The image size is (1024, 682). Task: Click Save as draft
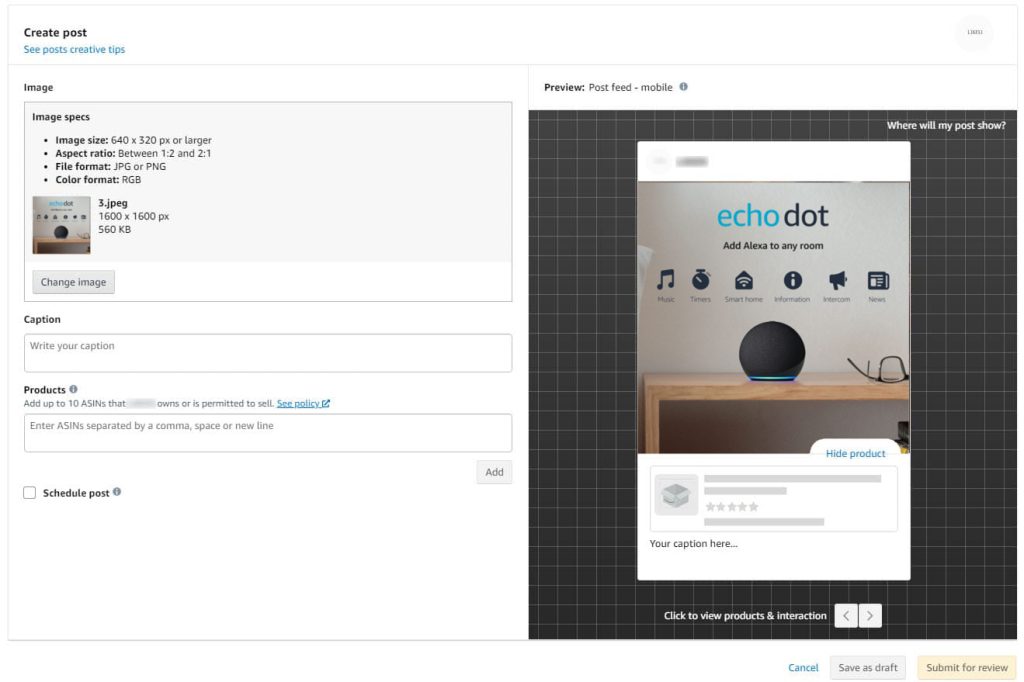coord(868,668)
